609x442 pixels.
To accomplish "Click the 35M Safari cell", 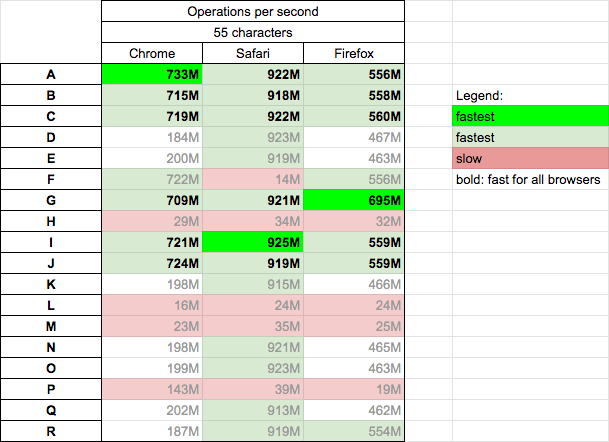I will [x=253, y=326].
